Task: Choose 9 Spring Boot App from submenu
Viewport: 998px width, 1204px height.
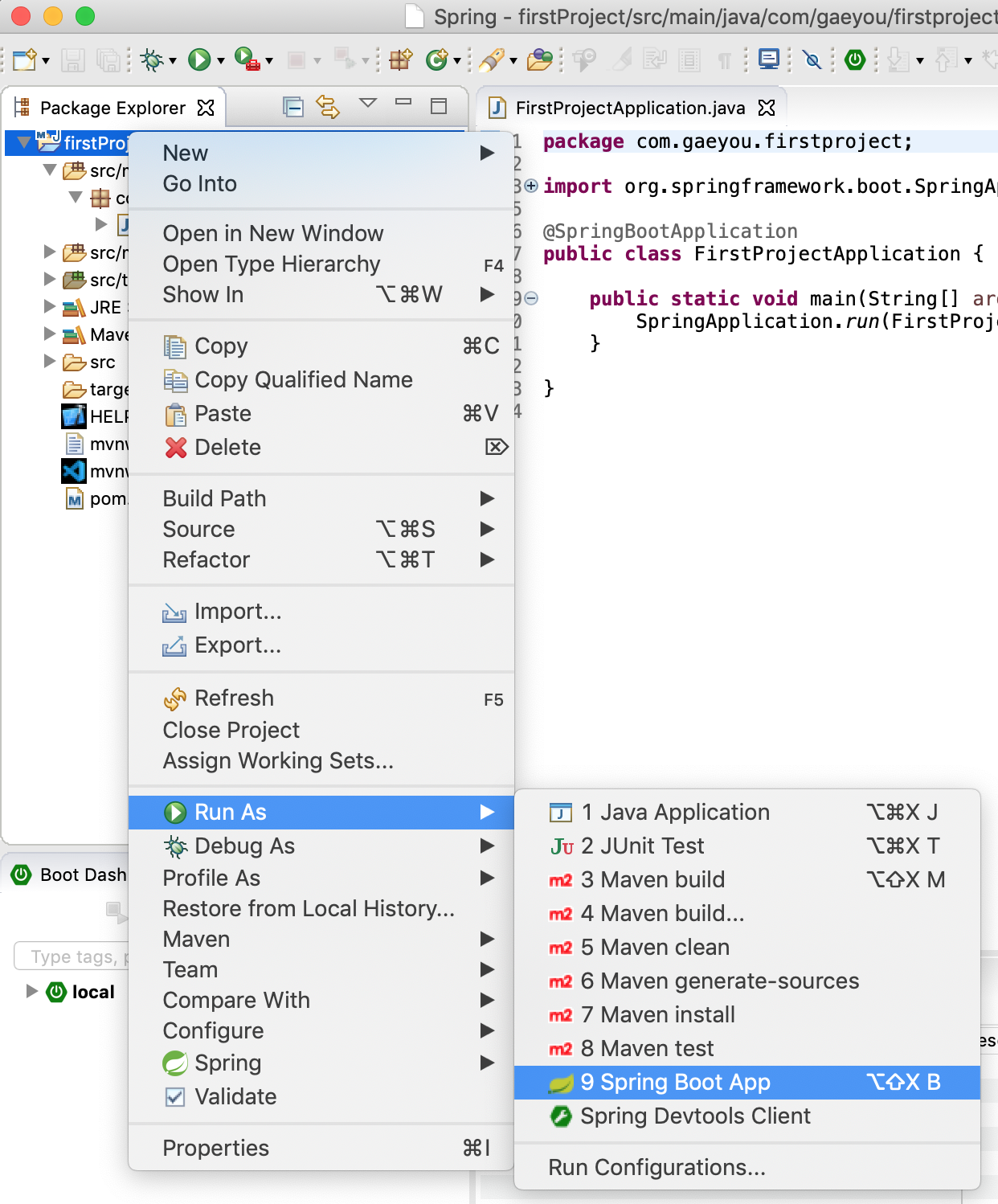Action: pyautogui.click(x=747, y=1083)
